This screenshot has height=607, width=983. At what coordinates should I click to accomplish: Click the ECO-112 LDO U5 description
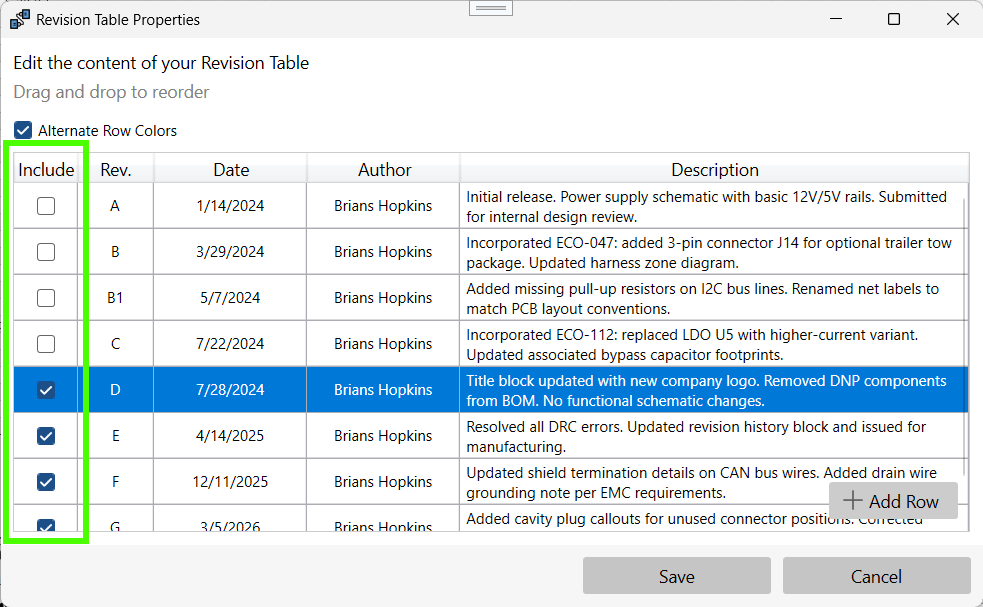[x=712, y=344]
